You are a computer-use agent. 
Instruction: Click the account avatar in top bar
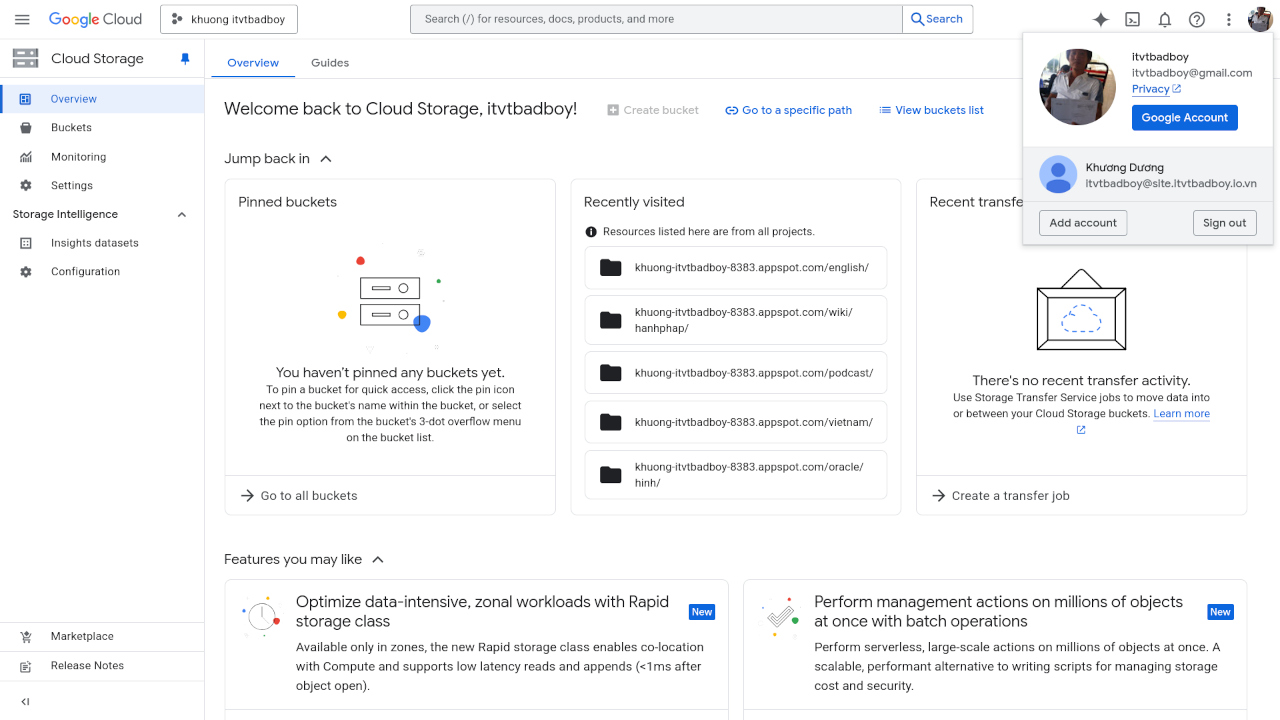pos(1259,19)
